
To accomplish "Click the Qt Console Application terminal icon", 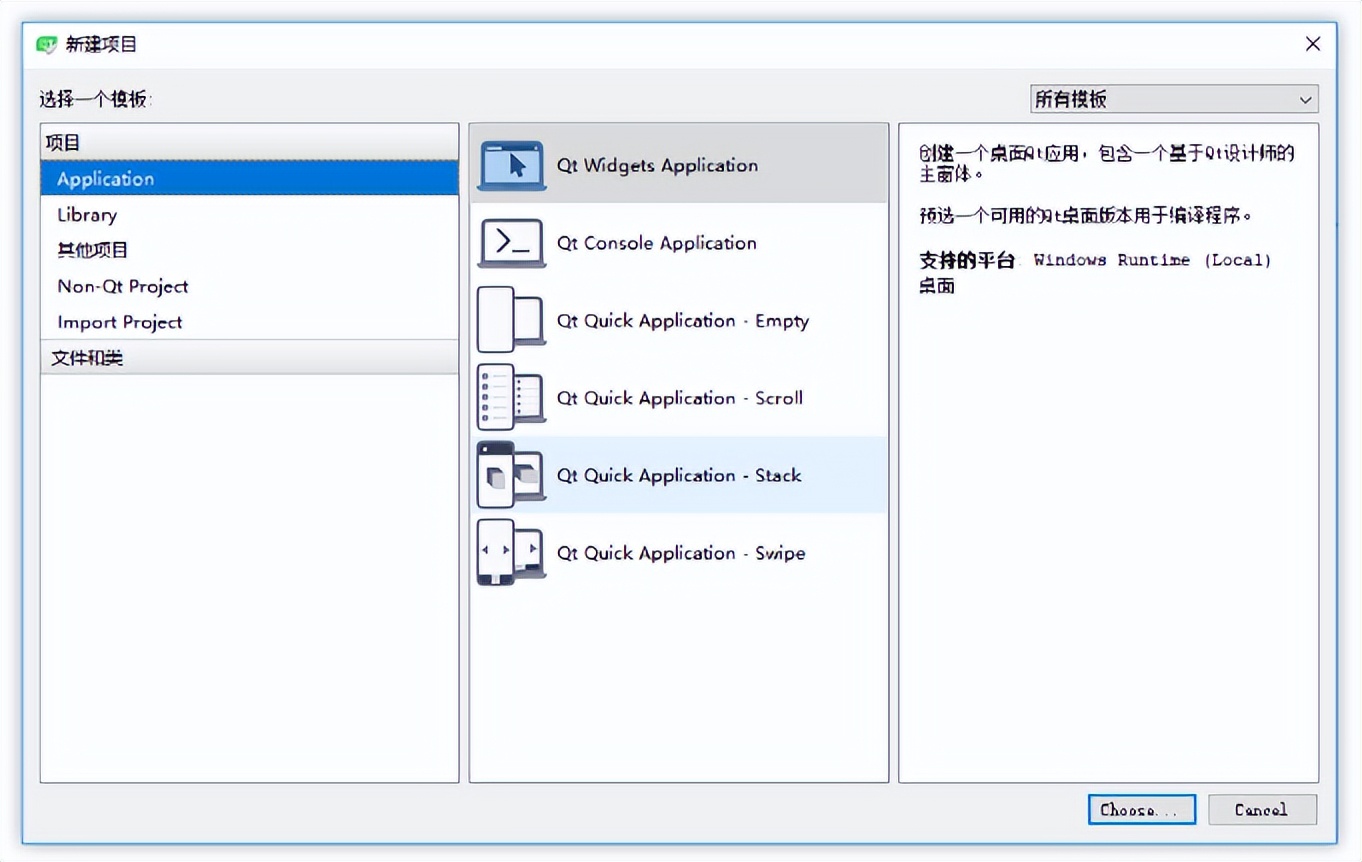I will 511,243.
